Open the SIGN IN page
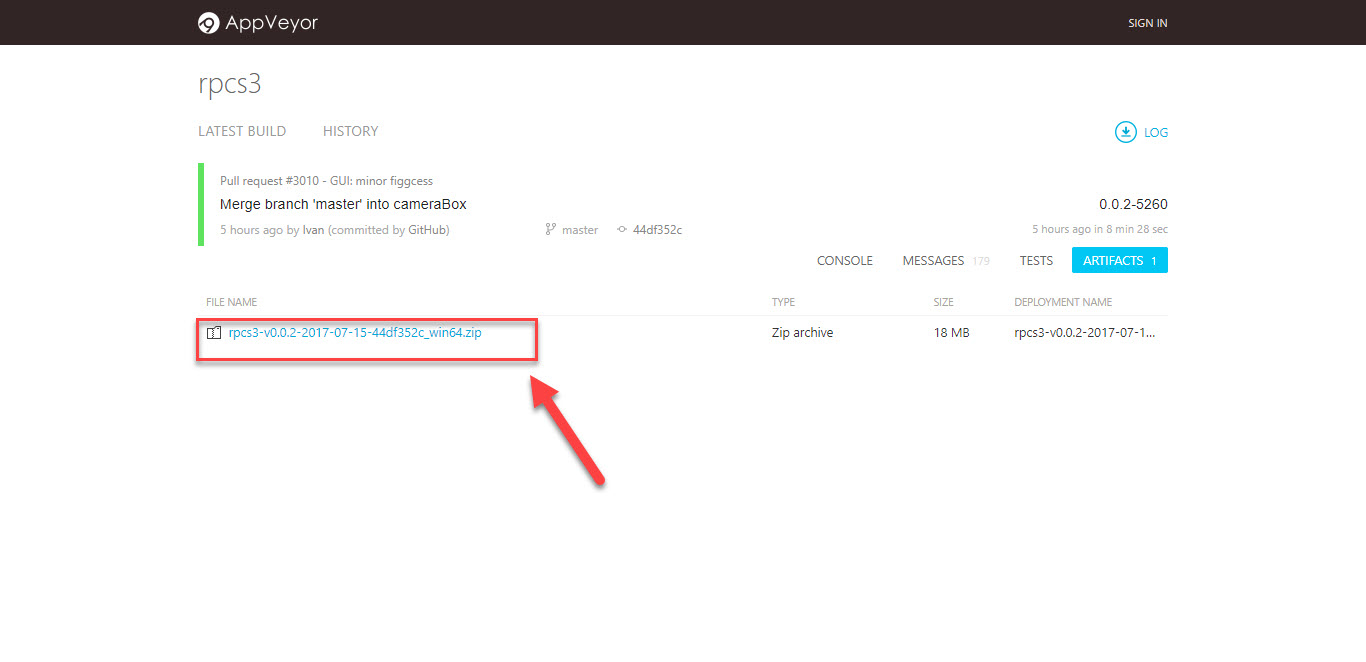Image resolution: width=1366 pixels, height=662 pixels. [x=1147, y=23]
